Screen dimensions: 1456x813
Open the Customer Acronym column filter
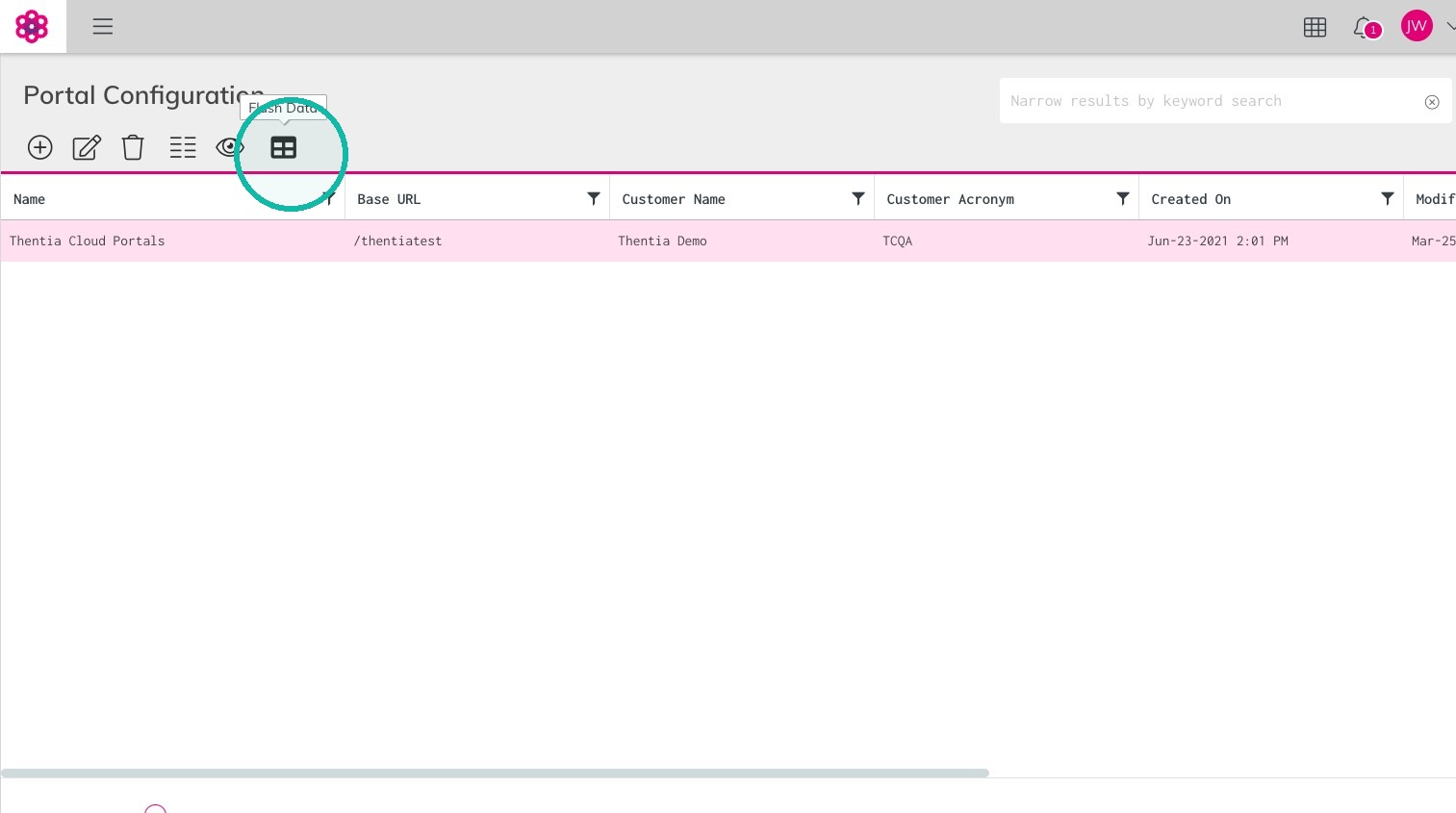pos(1123,198)
